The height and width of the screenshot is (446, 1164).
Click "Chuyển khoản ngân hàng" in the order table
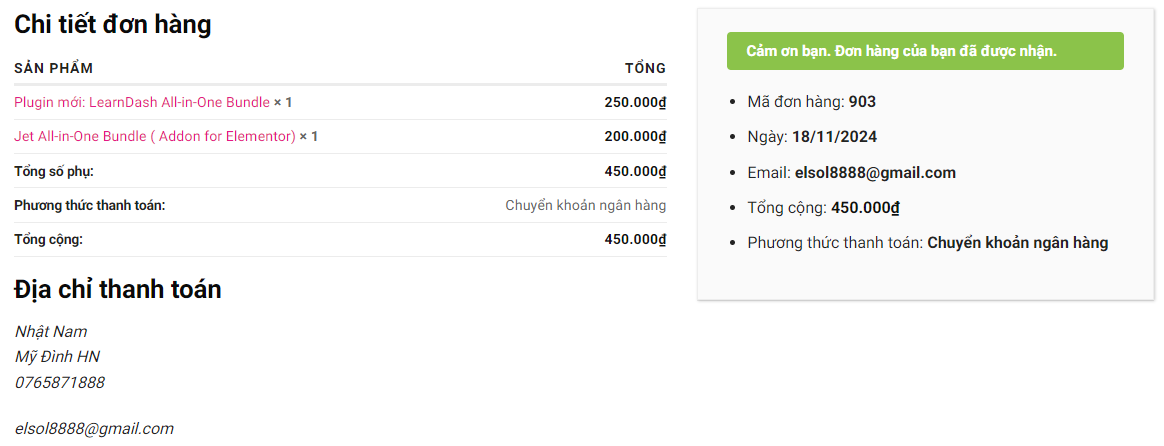585,205
